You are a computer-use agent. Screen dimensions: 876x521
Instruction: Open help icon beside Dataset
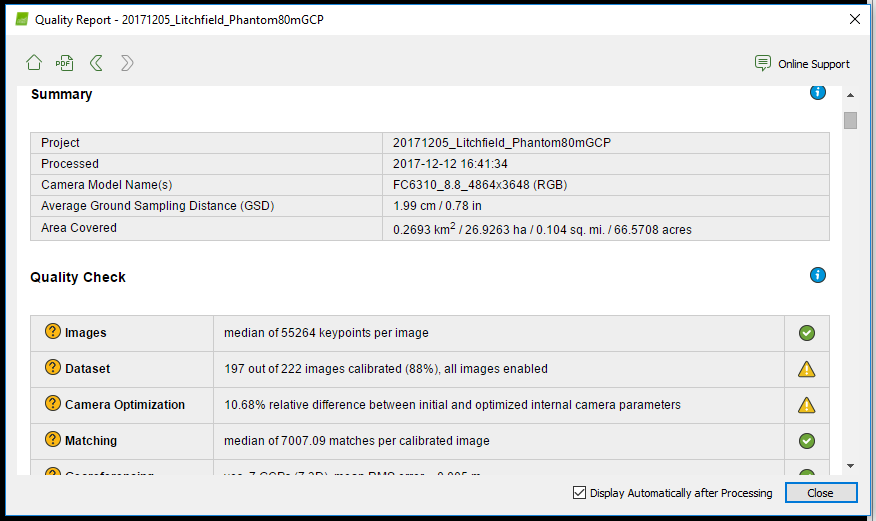[x=53, y=367]
